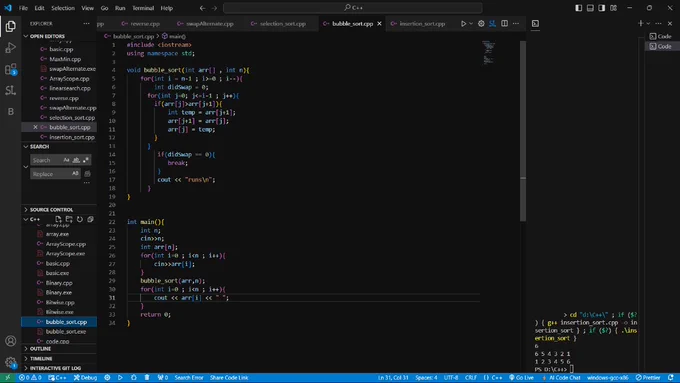Toggle Match Whole Word in search field

coord(76,160)
